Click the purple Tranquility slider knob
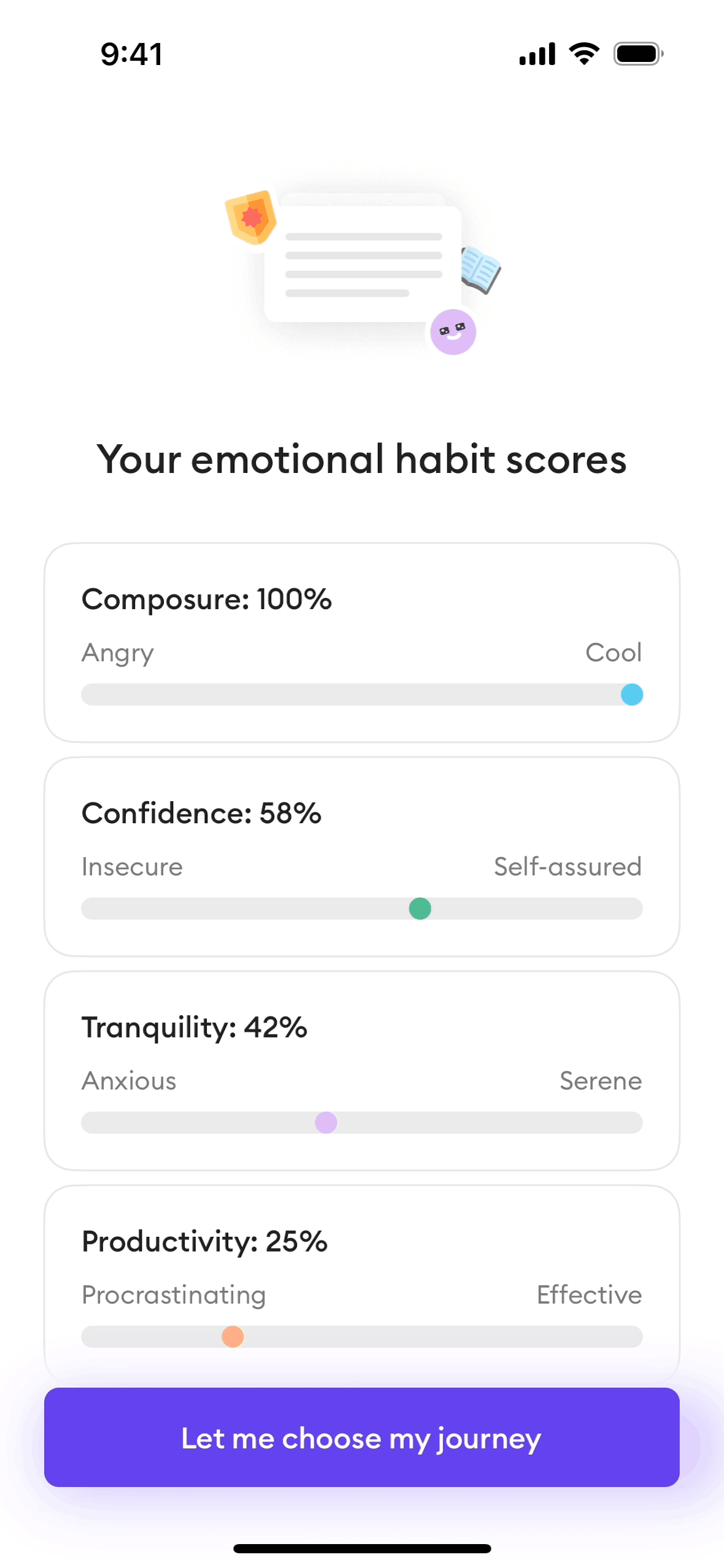The height and width of the screenshot is (1568, 724). click(x=326, y=1123)
